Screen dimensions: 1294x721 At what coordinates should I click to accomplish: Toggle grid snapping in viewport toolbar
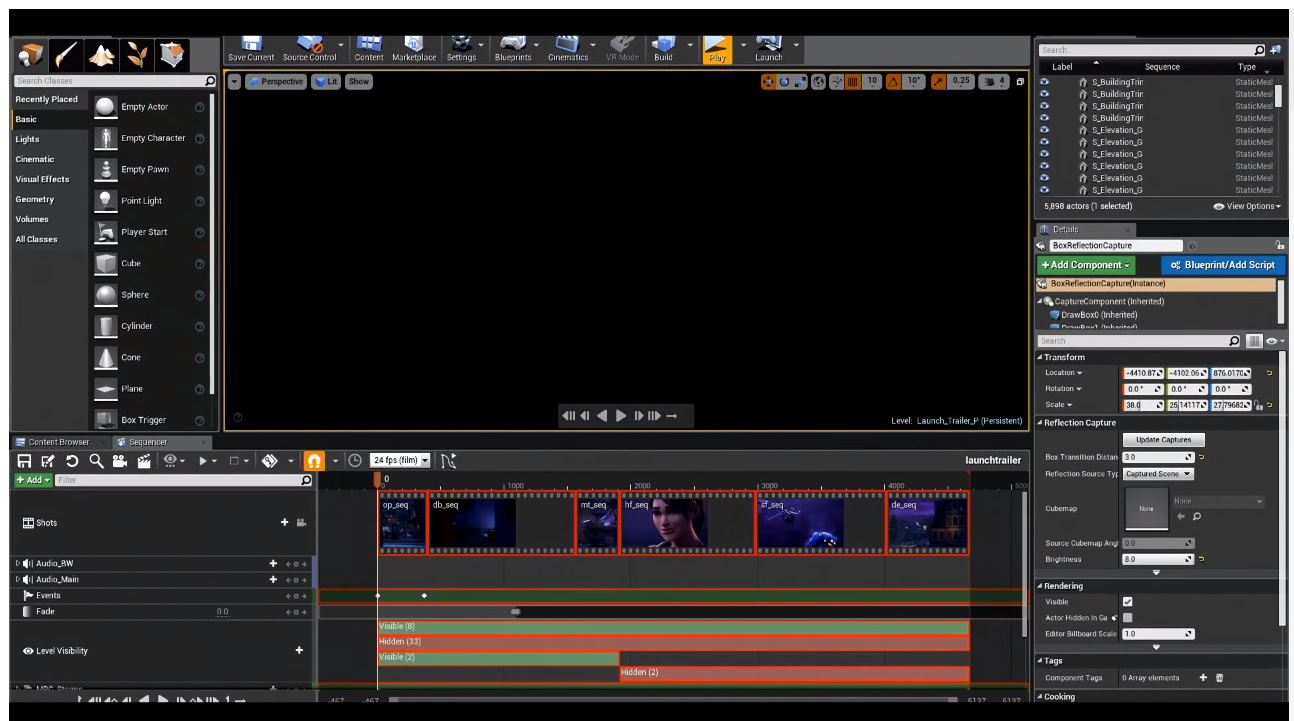pos(853,82)
